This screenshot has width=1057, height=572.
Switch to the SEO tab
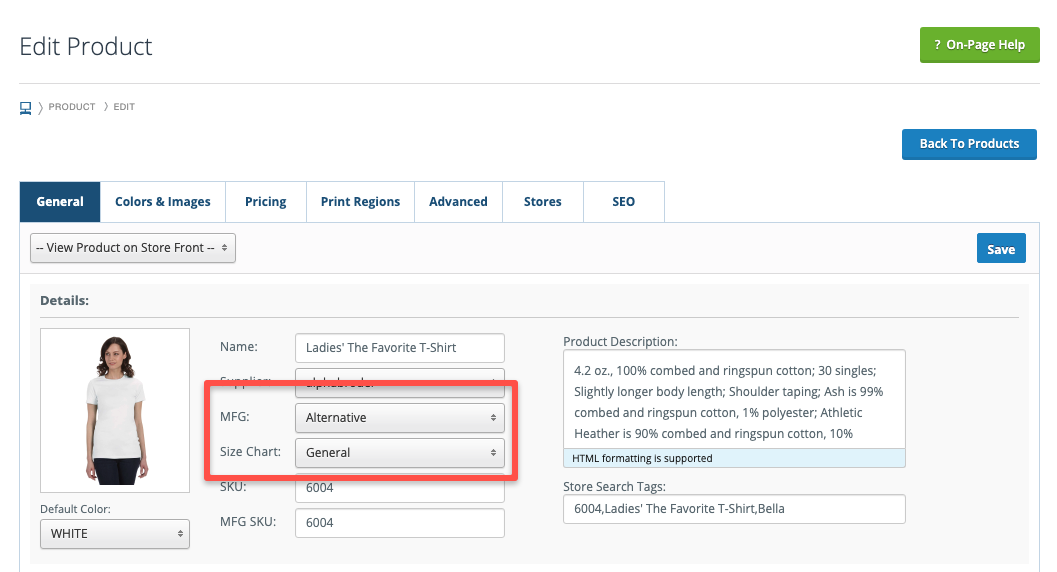tap(623, 201)
